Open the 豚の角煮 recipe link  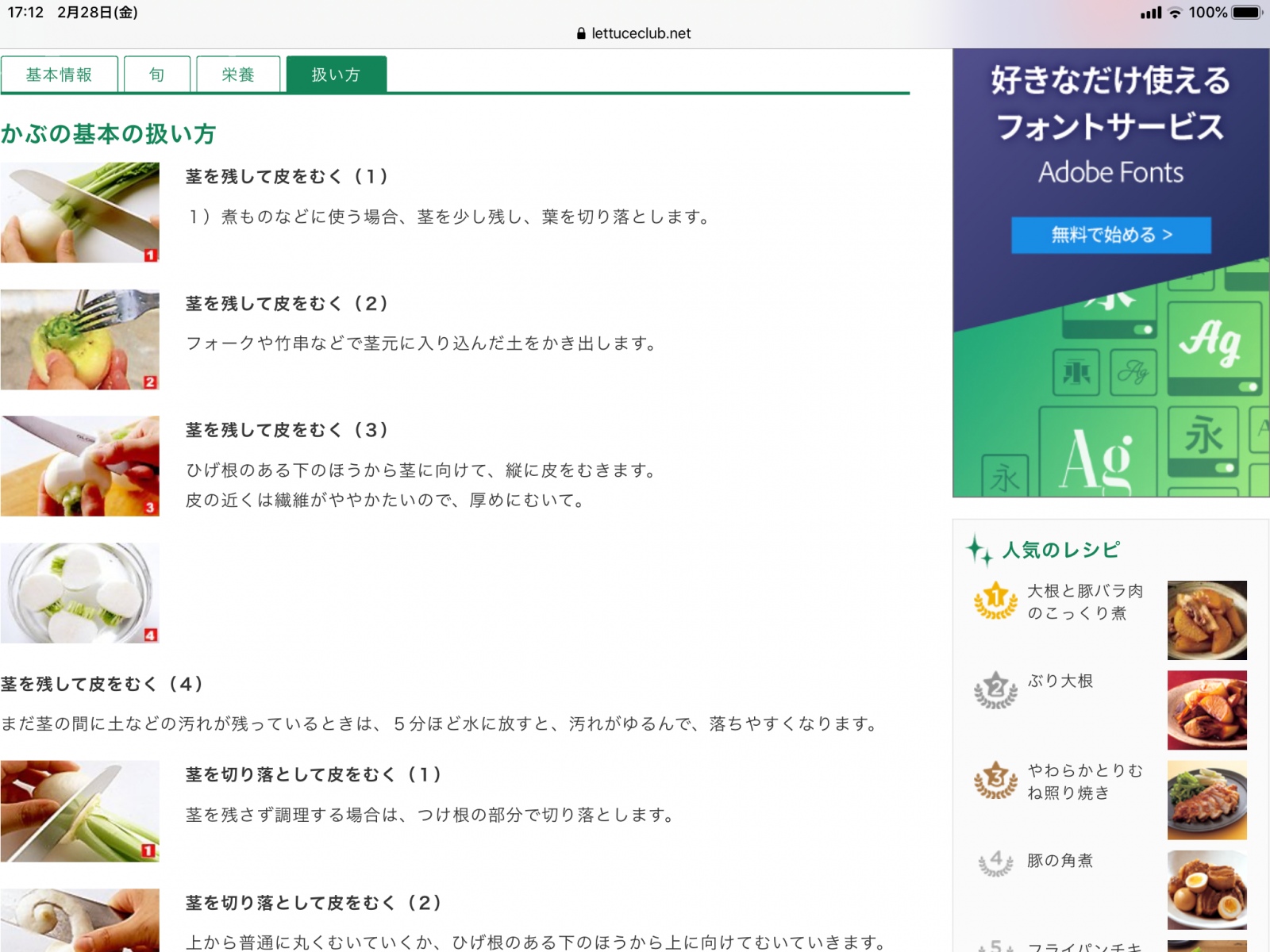click(x=1060, y=861)
